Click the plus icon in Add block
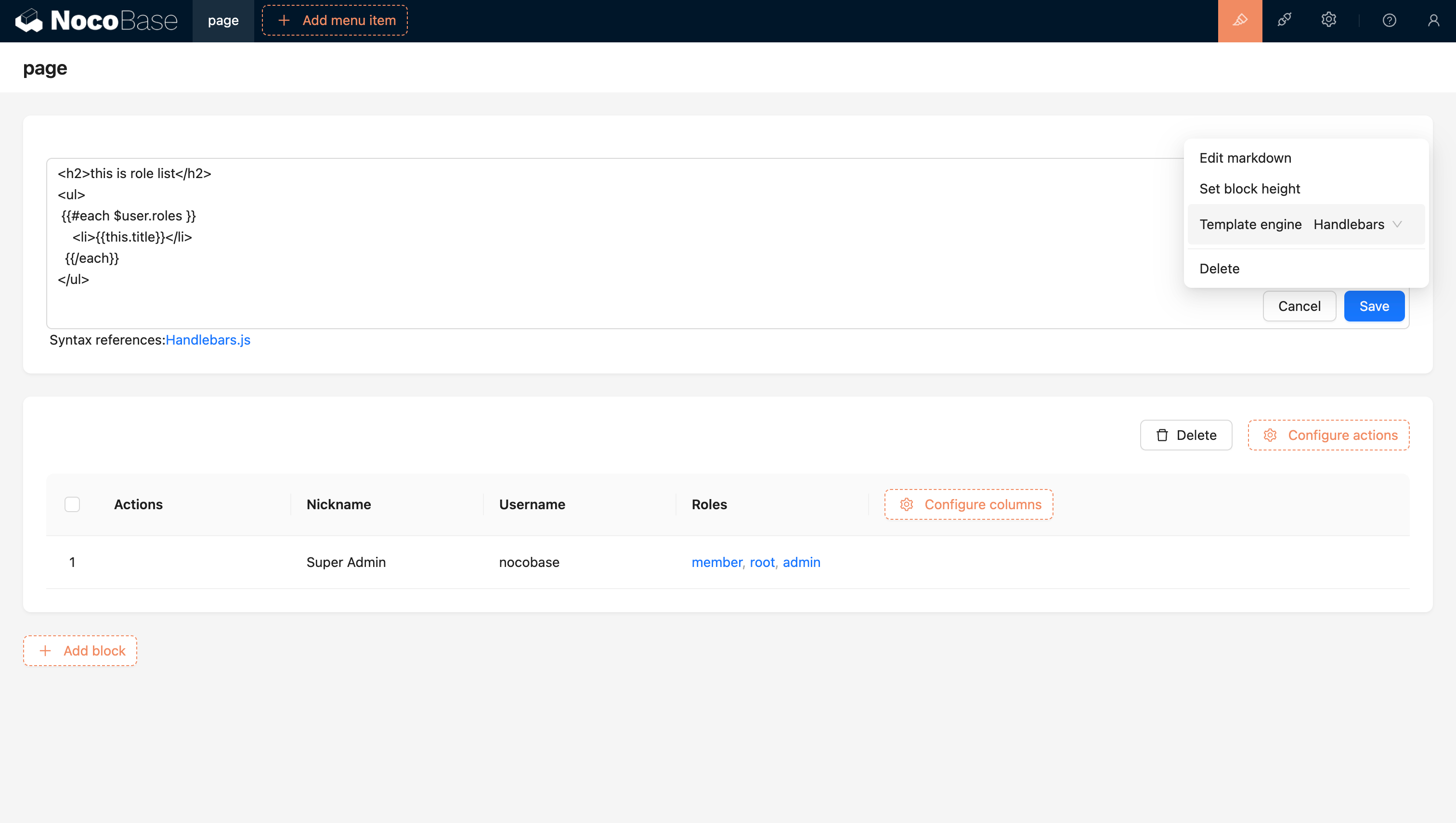1456x823 pixels. [x=45, y=651]
